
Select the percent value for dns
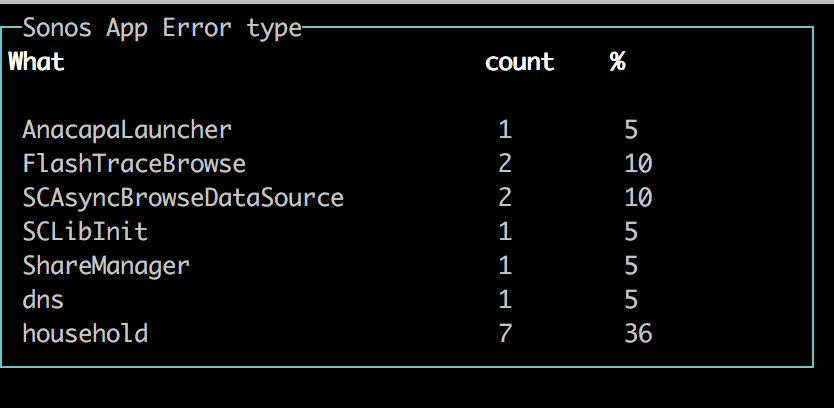point(631,300)
